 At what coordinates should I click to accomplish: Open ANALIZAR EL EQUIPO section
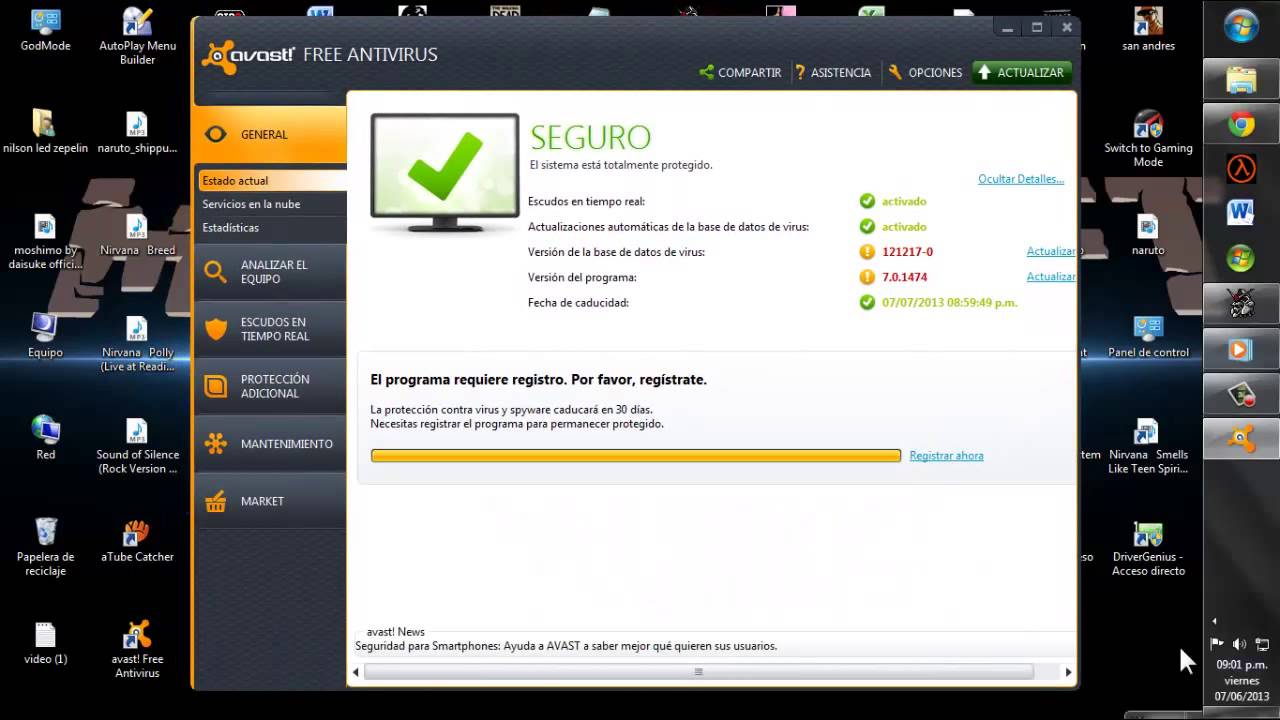270,272
